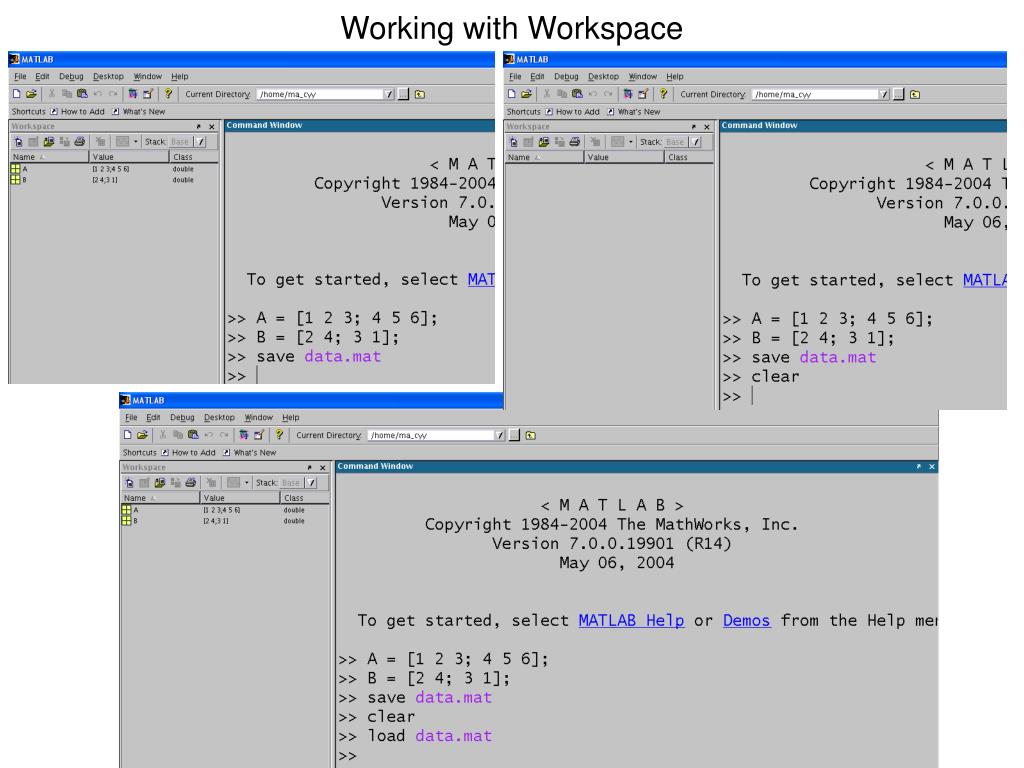This screenshot has height=768, width=1024.
Task: Click How to Add shortcut in bottom window
Action: (188, 453)
